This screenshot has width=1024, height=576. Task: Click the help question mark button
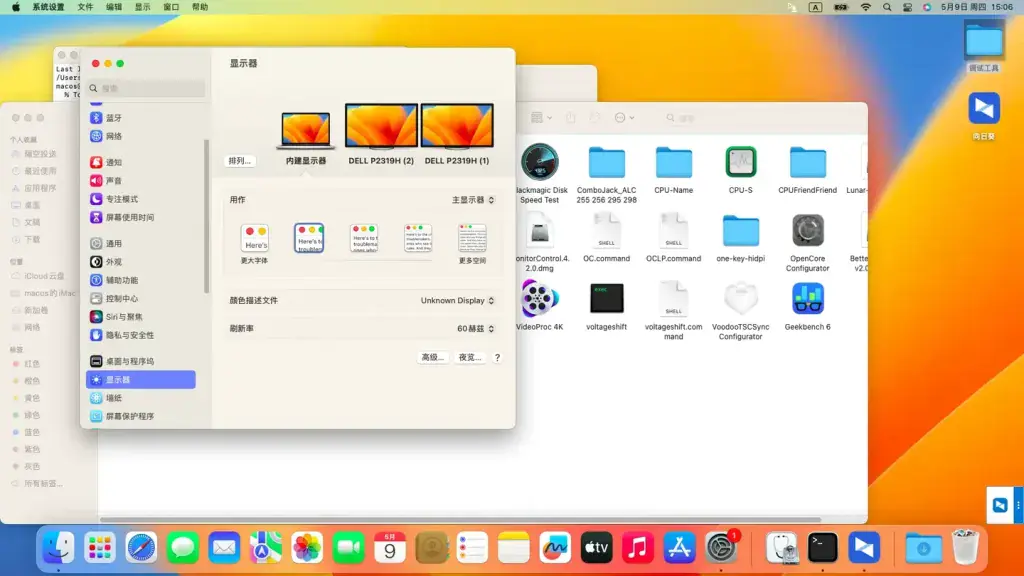497,357
